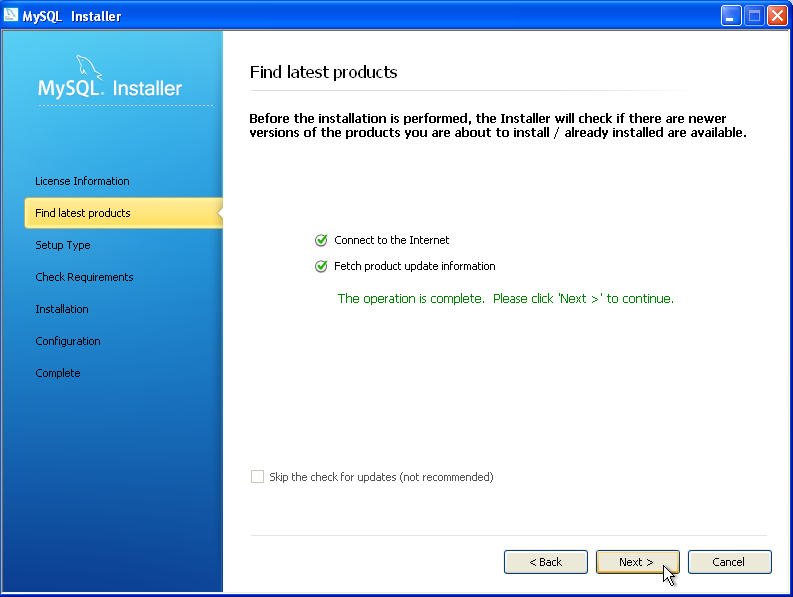The width and height of the screenshot is (793, 597).
Task: Open the License Information step
Action: coord(82,181)
